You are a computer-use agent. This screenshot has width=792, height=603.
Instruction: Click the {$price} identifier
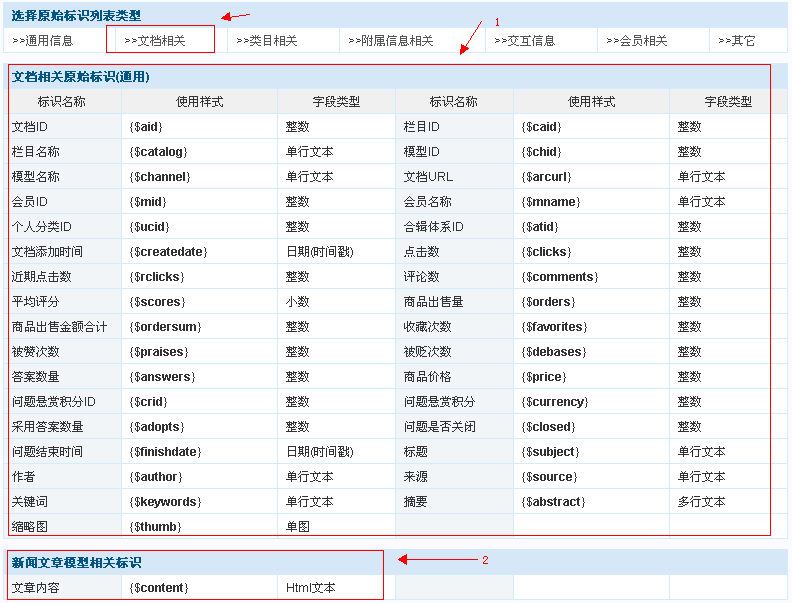[x=544, y=377]
